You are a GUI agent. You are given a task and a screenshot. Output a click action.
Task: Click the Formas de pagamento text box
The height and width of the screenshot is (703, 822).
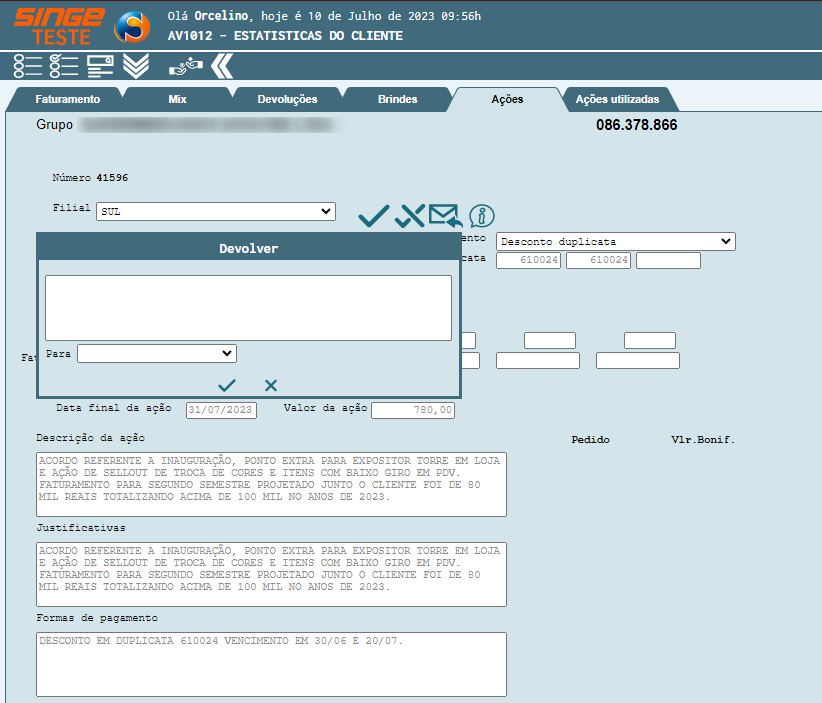click(x=271, y=664)
